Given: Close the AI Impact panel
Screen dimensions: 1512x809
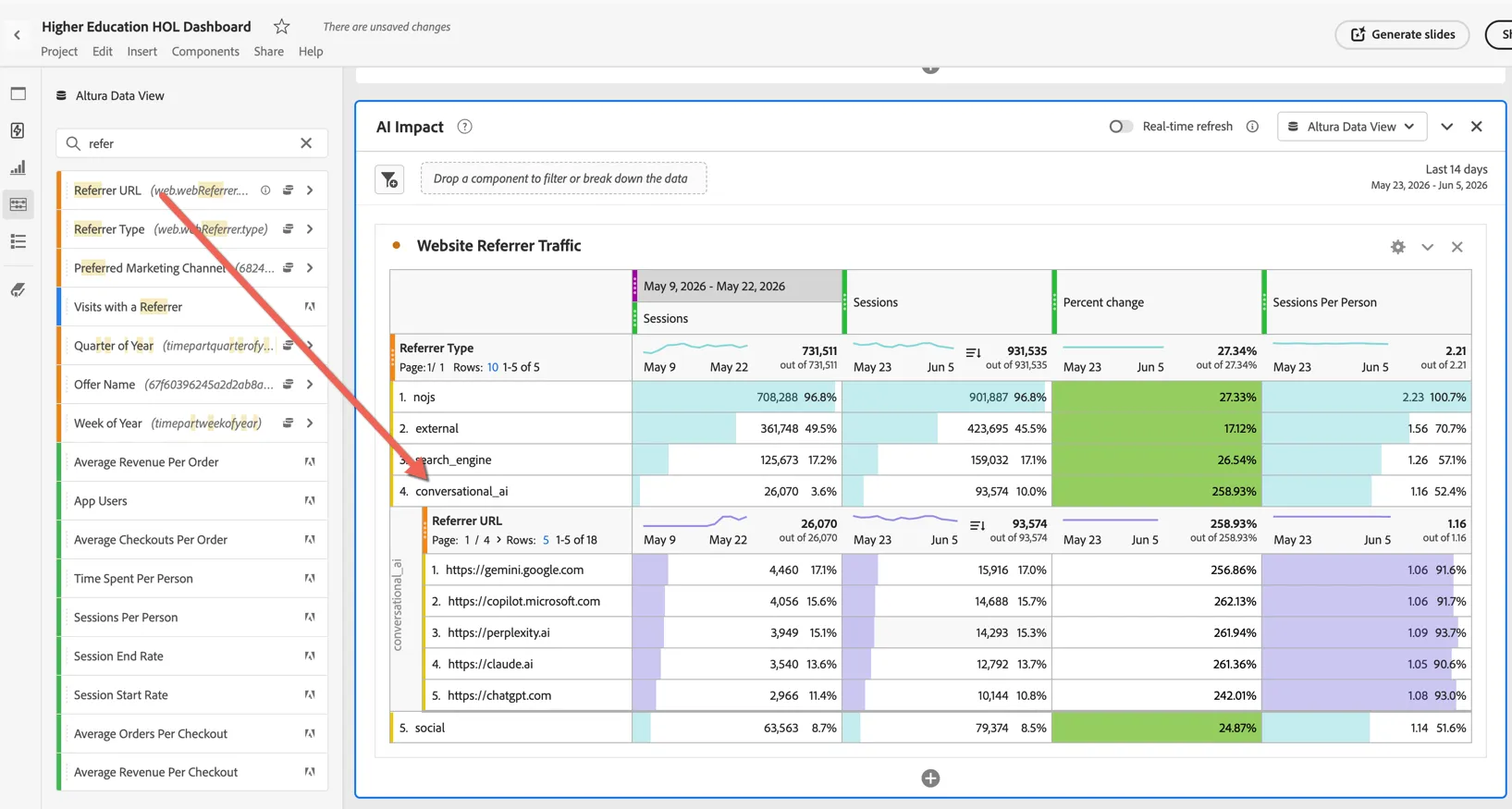Looking at the screenshot, I should [x=1477, y=127].
